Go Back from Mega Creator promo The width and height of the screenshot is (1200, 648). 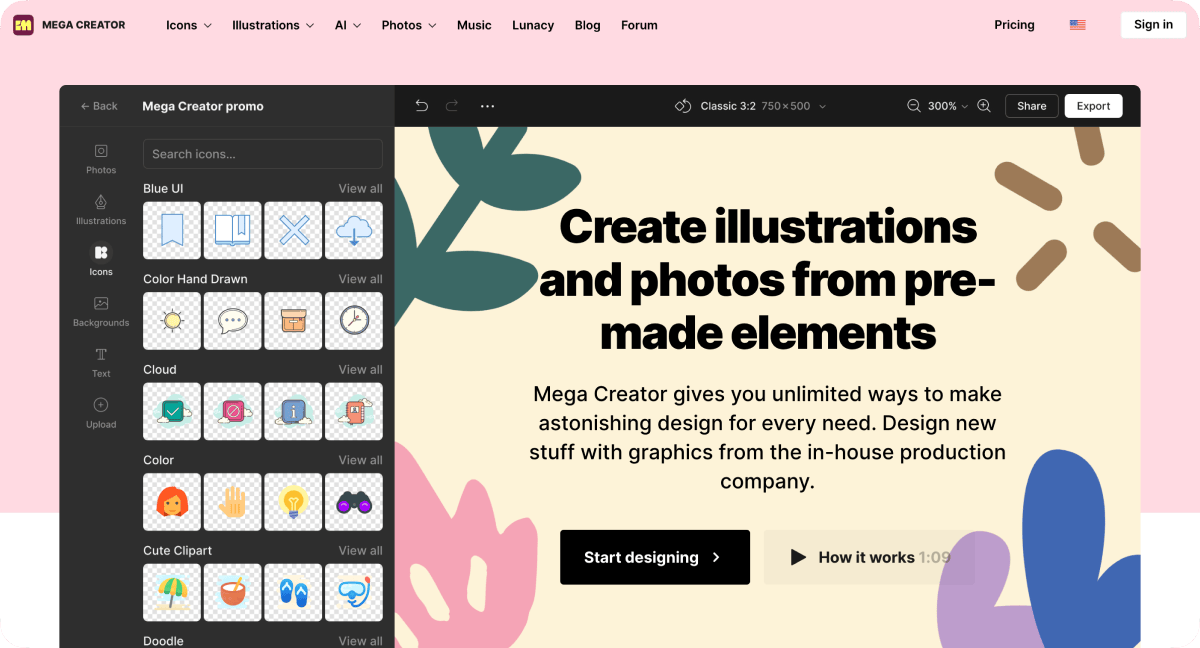99,106
